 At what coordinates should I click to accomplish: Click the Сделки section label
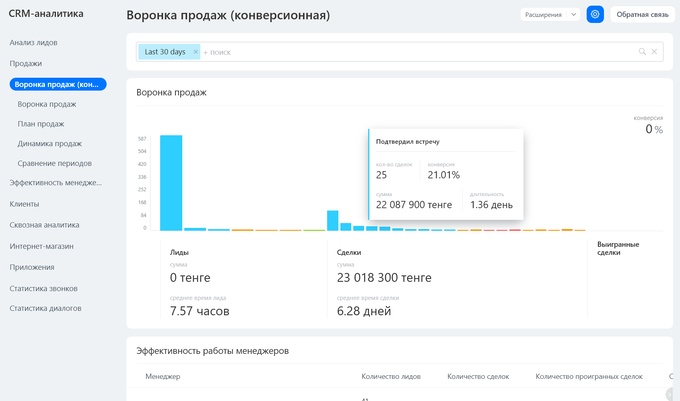coord(349,252)
